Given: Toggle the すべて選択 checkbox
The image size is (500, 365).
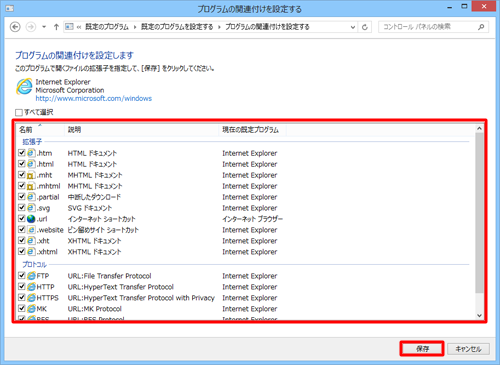Looking at the screenshot, I should pyautogui.click(x=19, y=112).
